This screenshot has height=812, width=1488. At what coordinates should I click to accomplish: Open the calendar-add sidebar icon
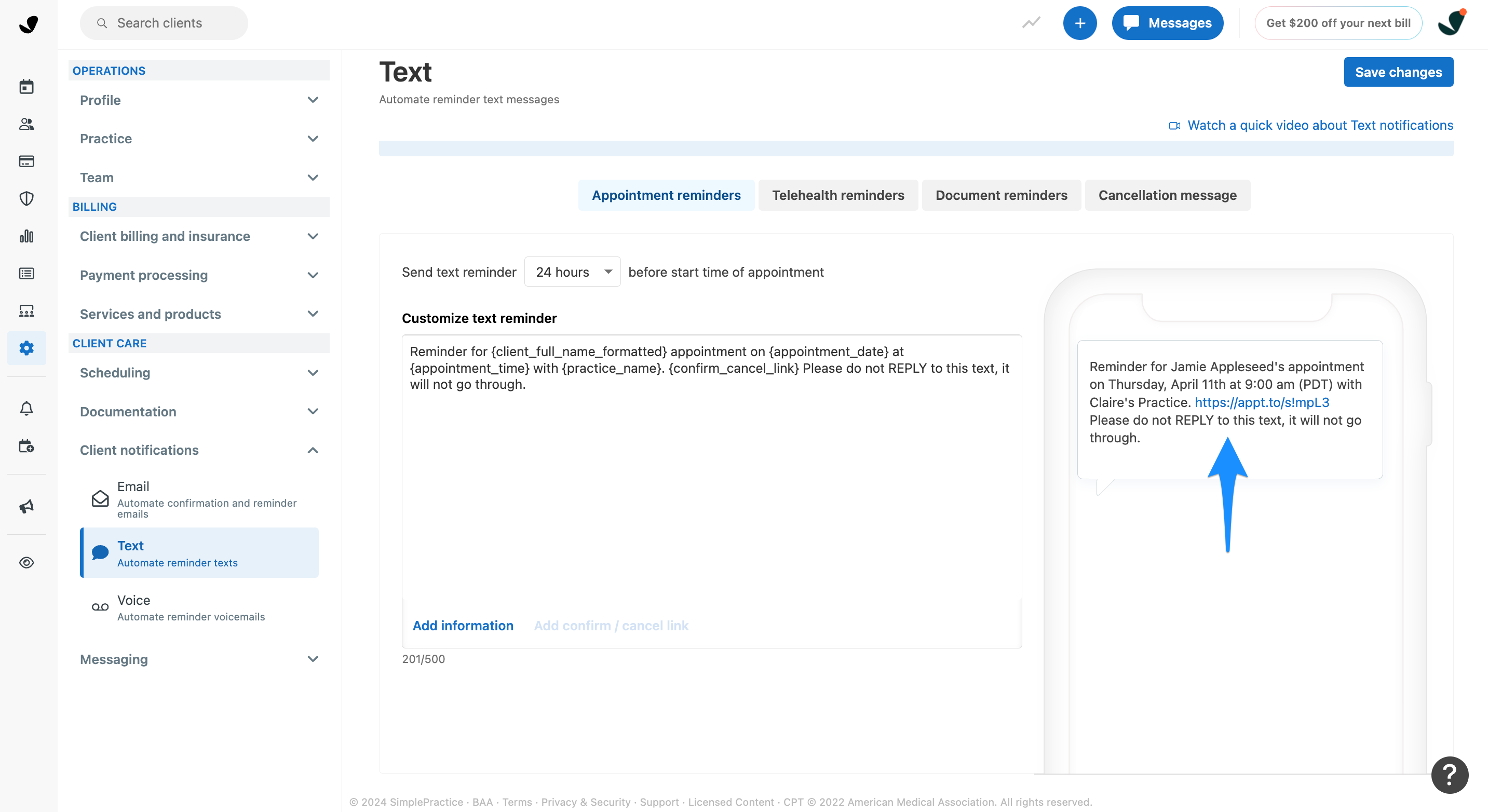point(26,446)
